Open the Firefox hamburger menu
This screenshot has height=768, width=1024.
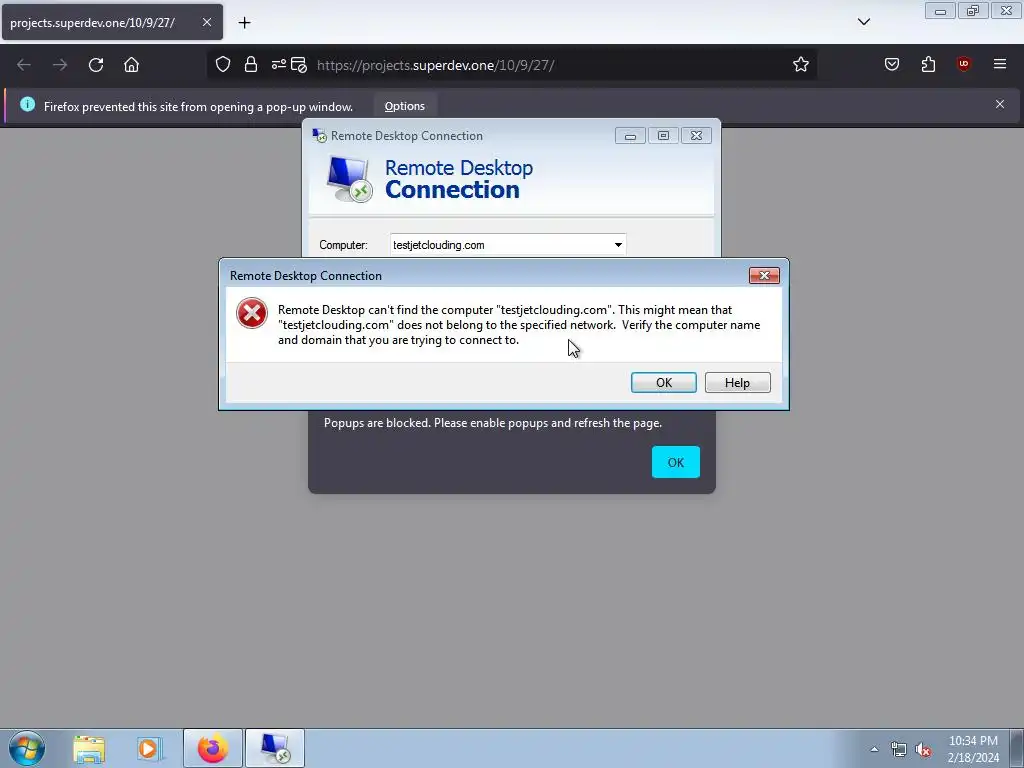pyautogui.click(x=1000, y=64)
